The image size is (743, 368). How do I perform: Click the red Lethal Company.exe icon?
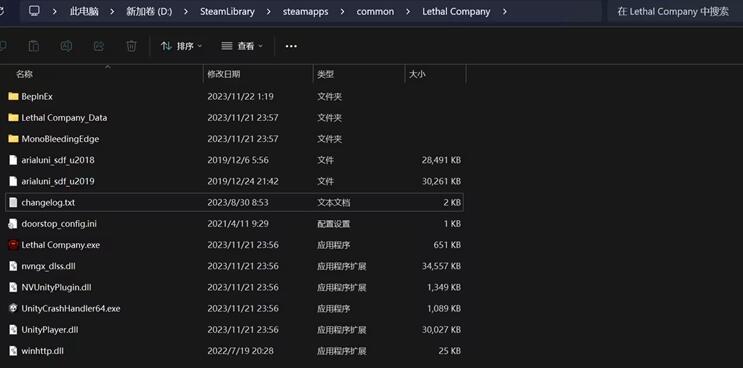pyautogui.click(x=13, y=245)
